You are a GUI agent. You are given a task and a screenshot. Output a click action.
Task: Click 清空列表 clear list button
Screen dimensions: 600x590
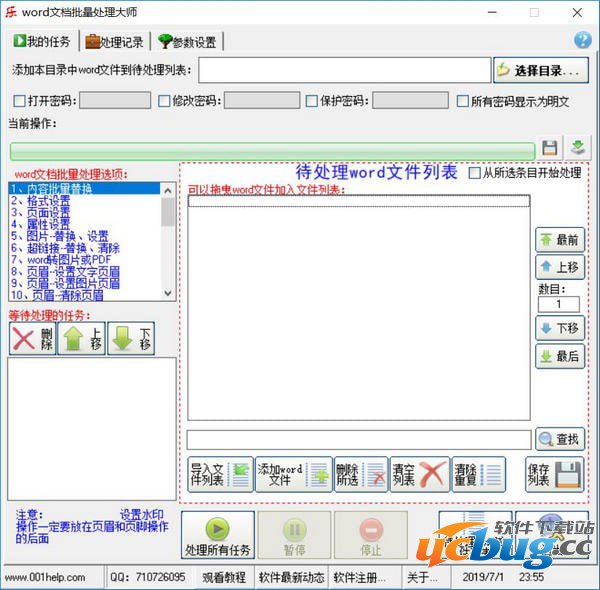(x=419, y=474)
